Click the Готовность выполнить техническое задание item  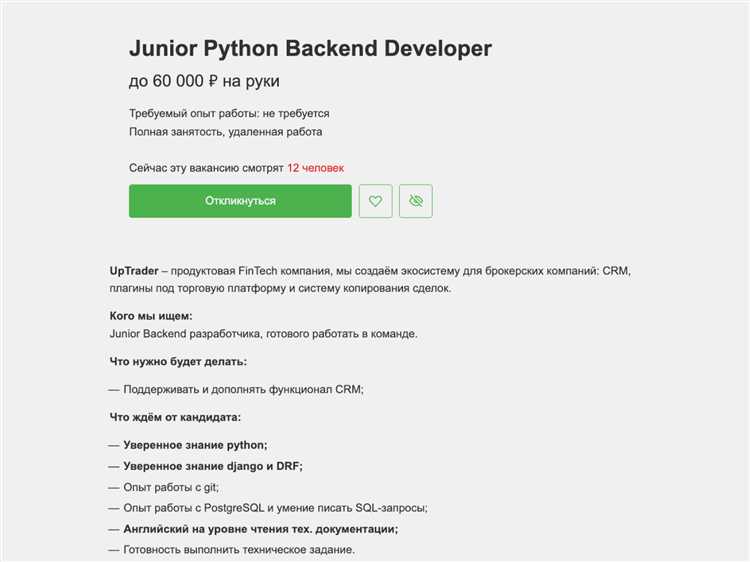coord(238,550)
